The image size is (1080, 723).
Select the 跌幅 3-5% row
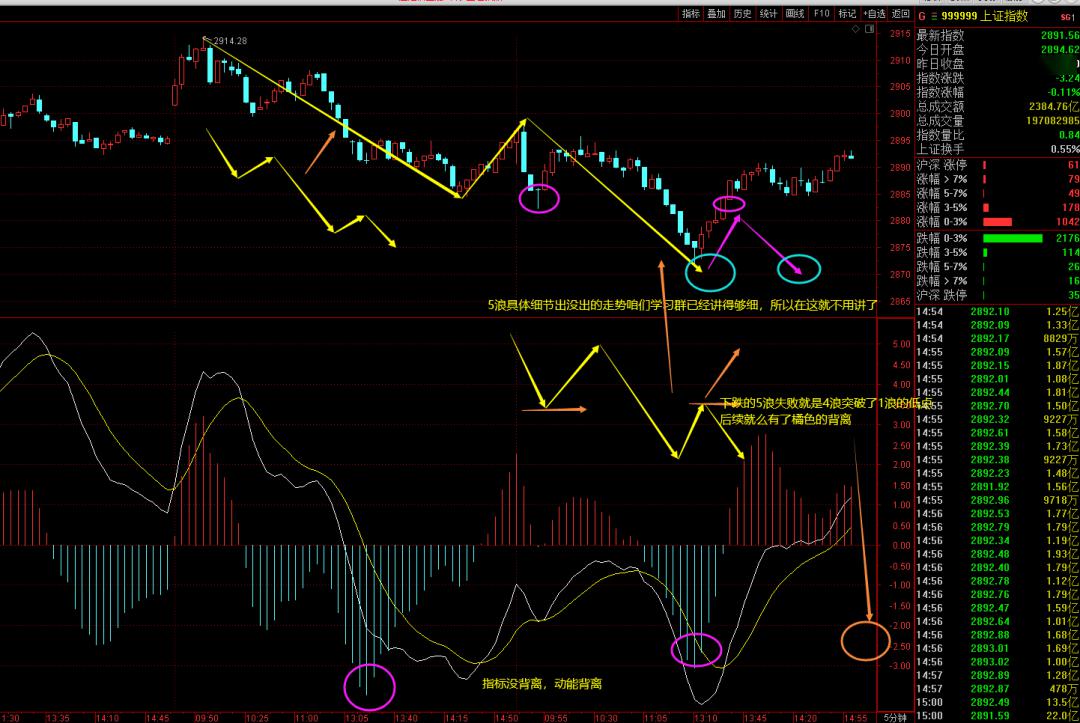[997, 253]
